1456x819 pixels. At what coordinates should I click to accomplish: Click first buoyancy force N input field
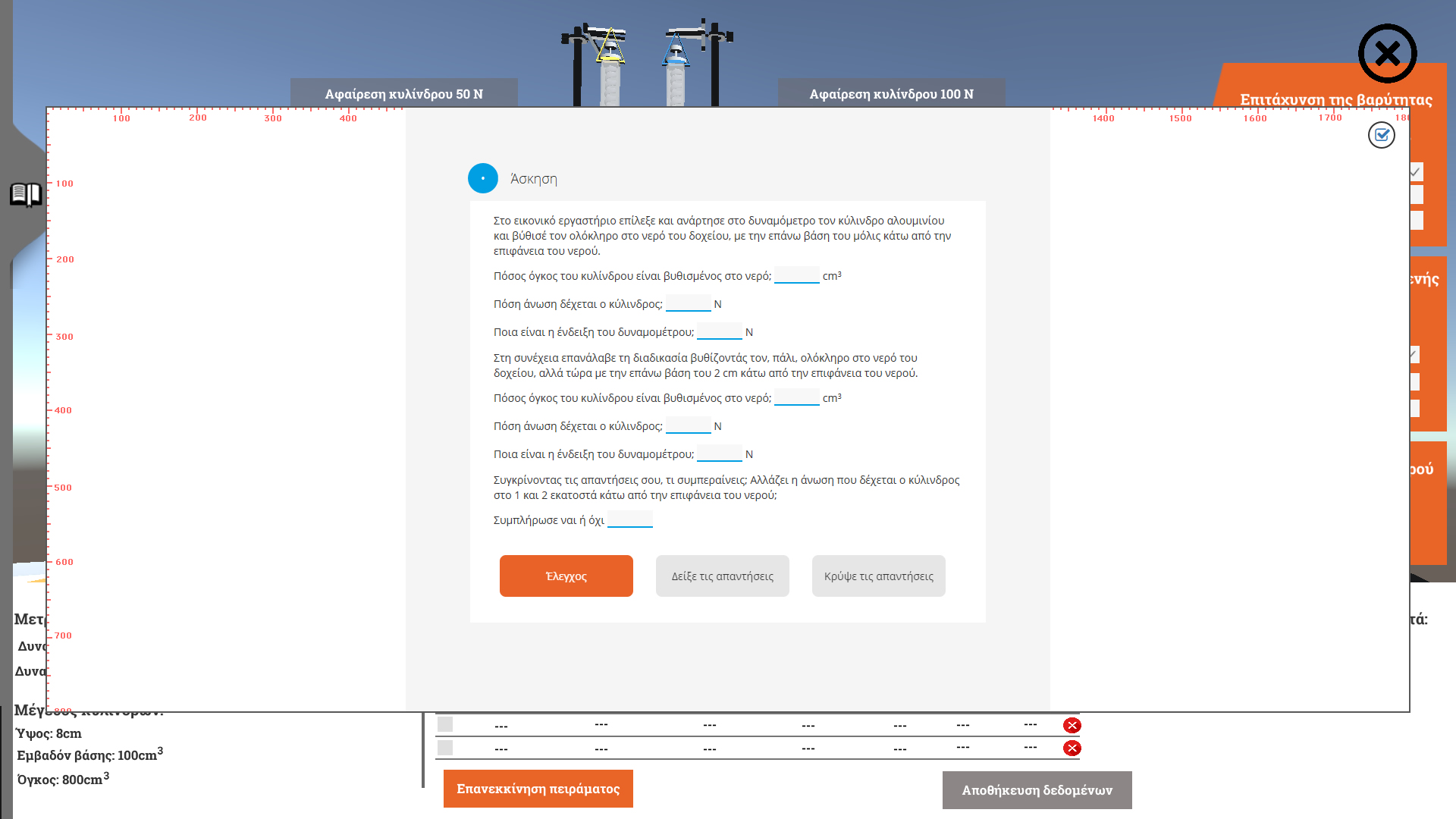click(x=688, y=303)
